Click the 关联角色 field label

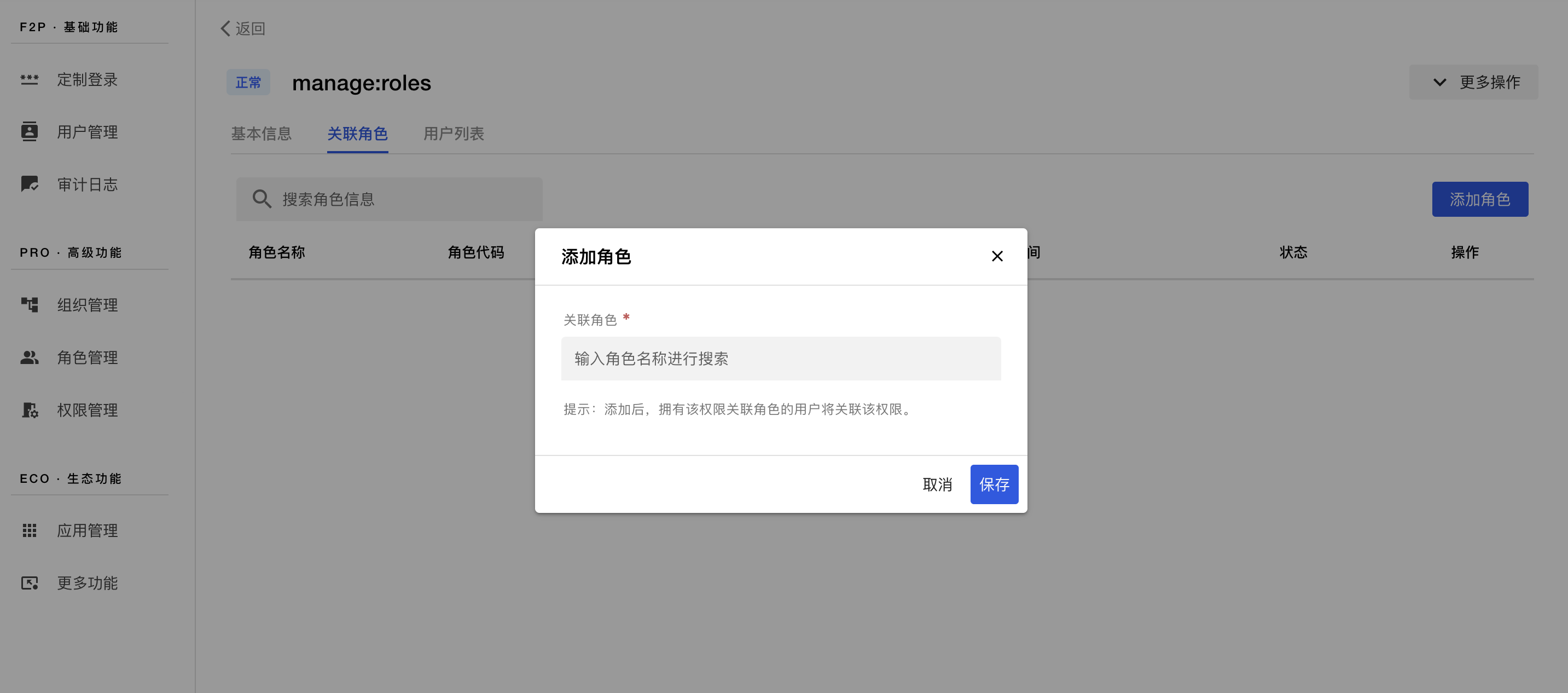click(590, 320)
